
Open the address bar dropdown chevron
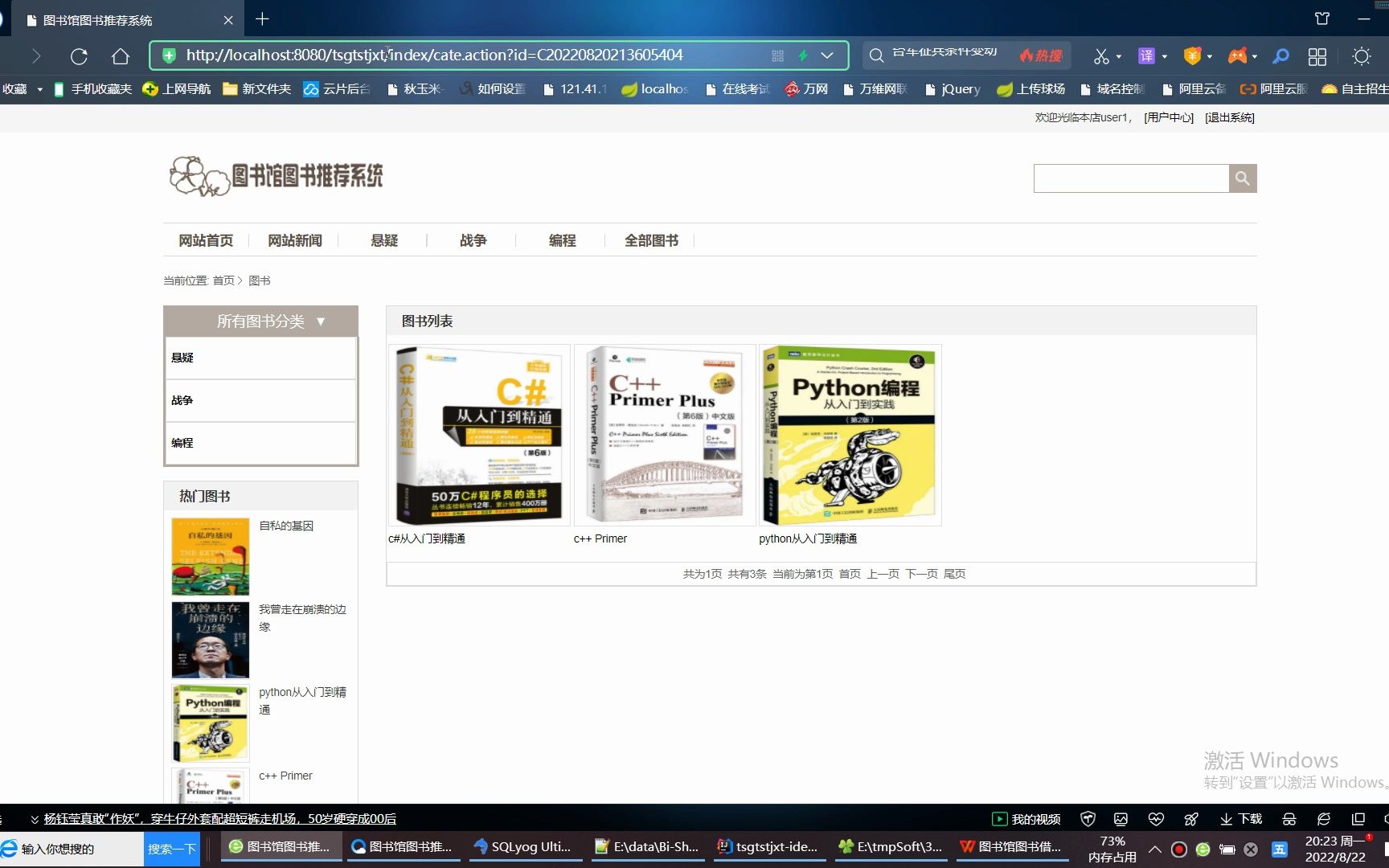(827, 55)
